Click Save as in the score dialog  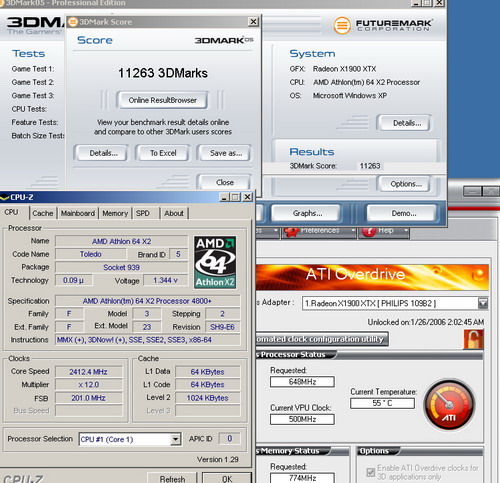(x=224, y=153)
